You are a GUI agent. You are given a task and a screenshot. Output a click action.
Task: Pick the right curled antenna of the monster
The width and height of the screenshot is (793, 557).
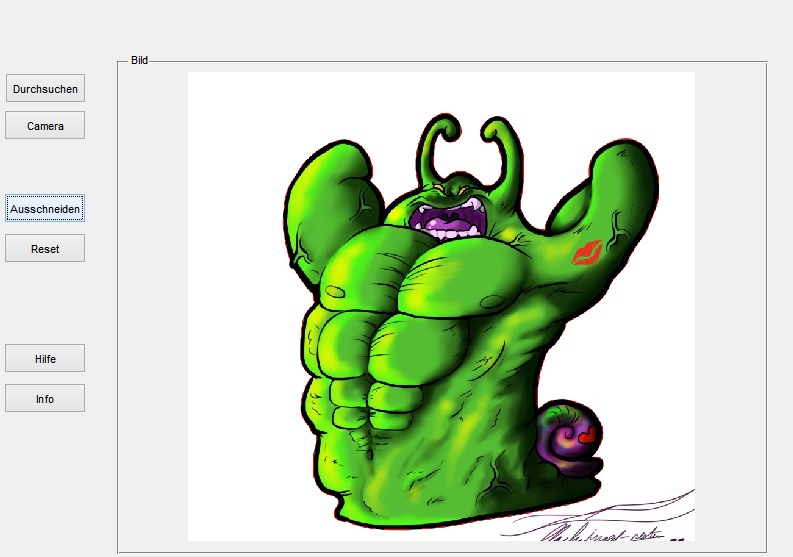[x=503, y=142]
